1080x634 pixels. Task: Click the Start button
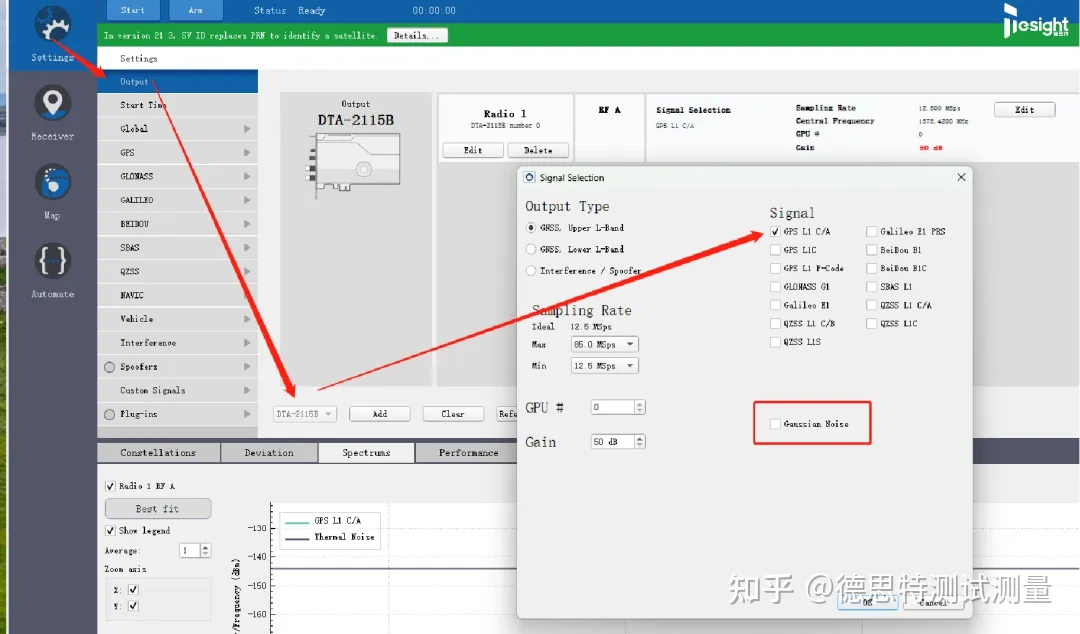tap(133, 10)
